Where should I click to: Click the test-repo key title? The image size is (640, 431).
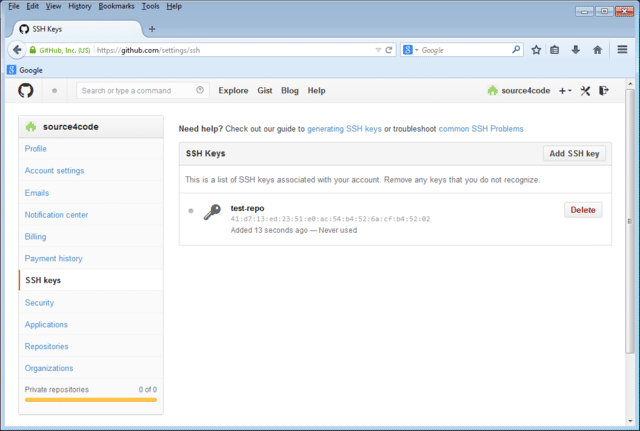[247, 208]
